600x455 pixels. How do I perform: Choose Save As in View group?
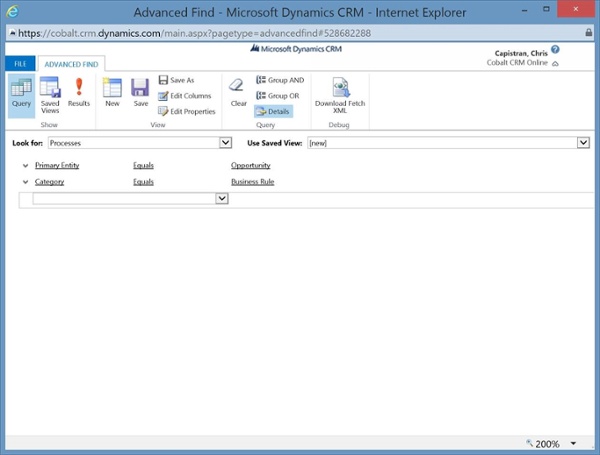[180, 80]
